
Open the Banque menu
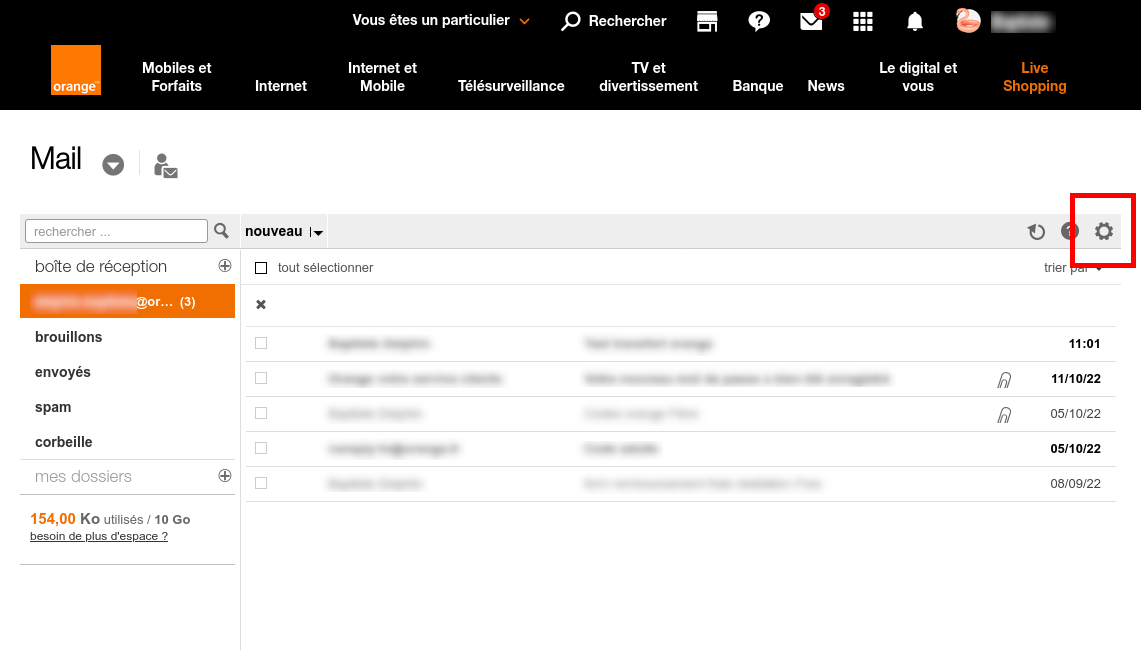pyautogui.click(x=758, y=86)
